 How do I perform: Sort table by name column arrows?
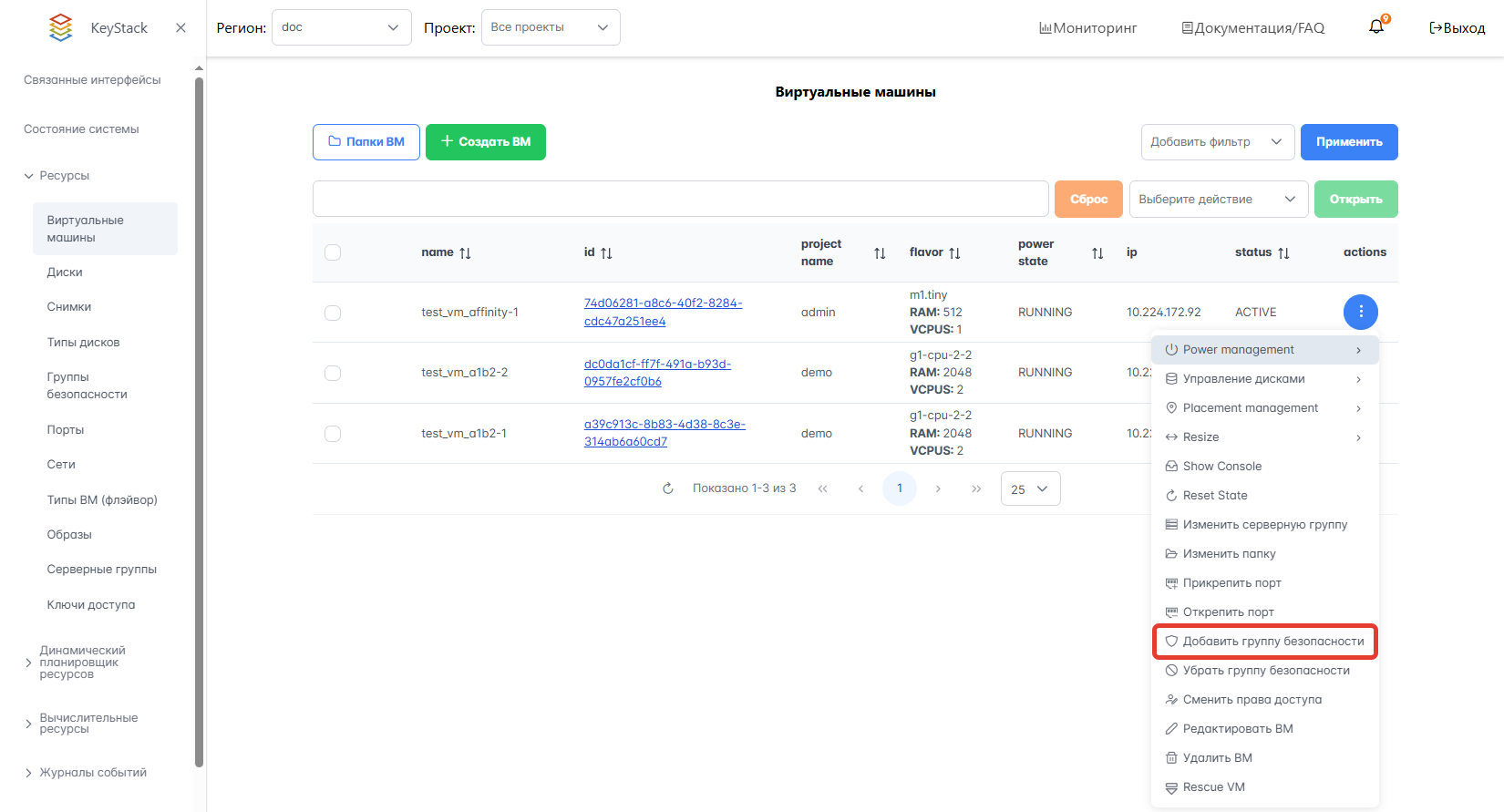pyautogui.click(x=465, y=253)
